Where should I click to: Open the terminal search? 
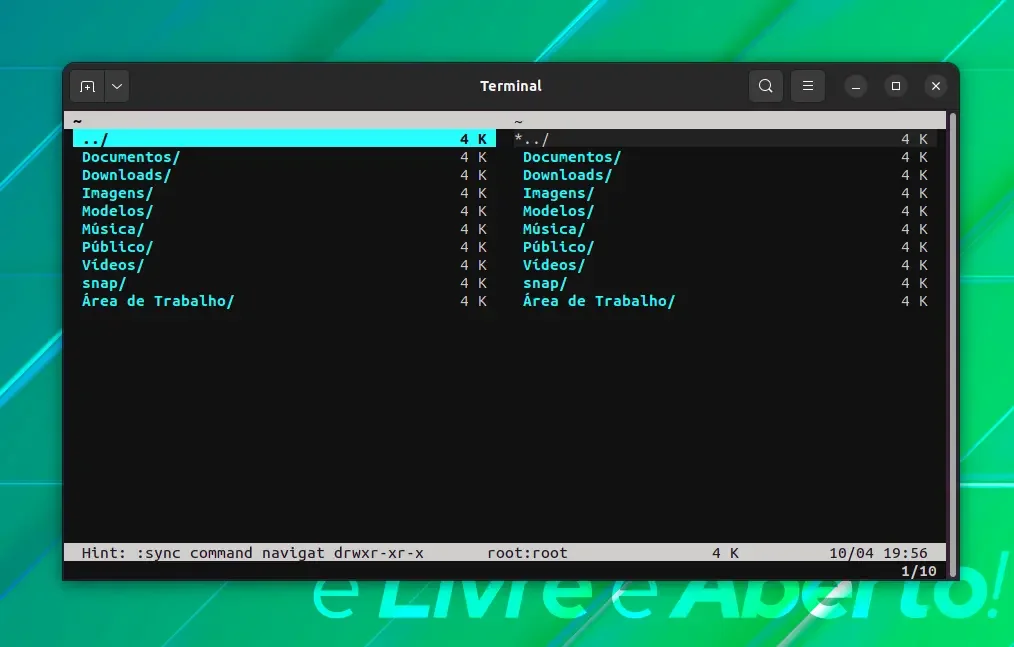[x=766, y=86]
